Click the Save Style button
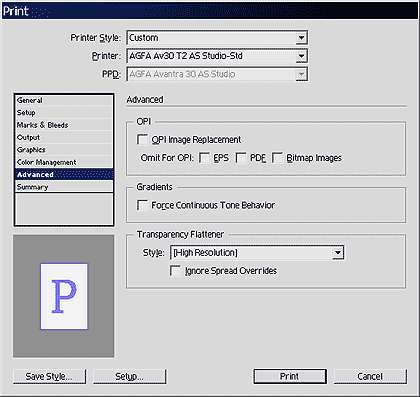 (49, 376)
